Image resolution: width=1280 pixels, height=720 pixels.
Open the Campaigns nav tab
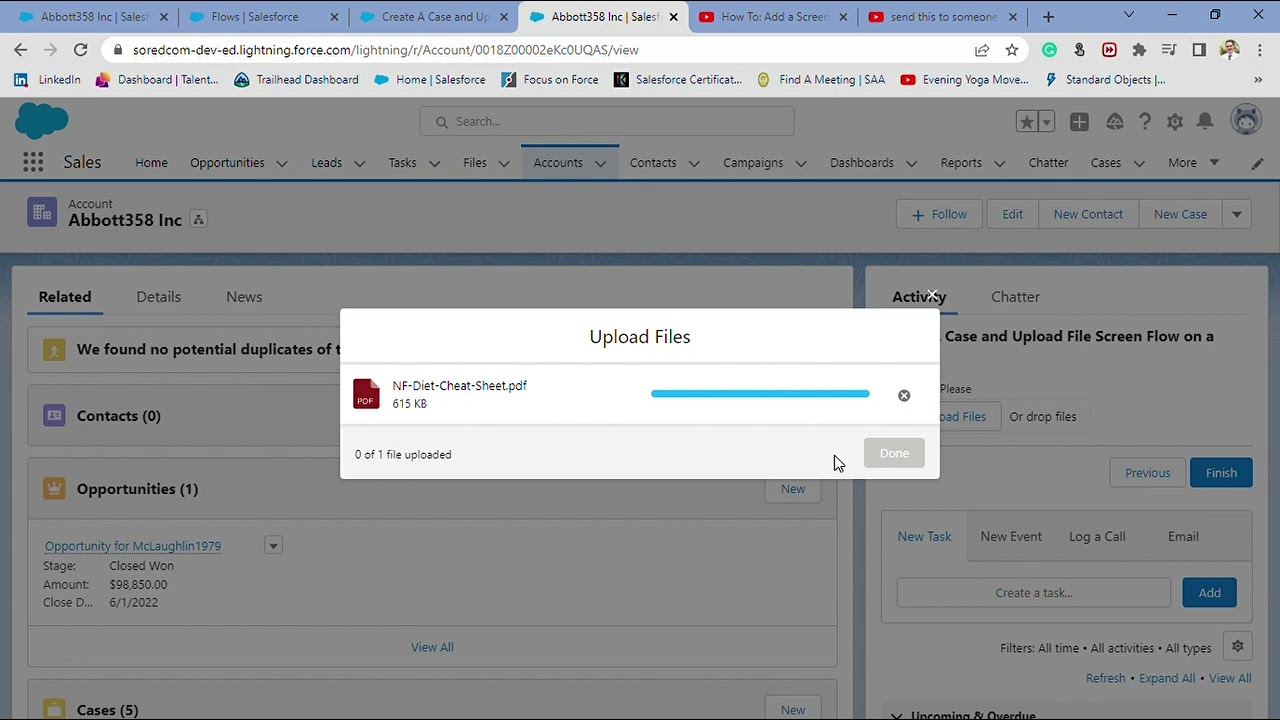[x=753, y=162]
